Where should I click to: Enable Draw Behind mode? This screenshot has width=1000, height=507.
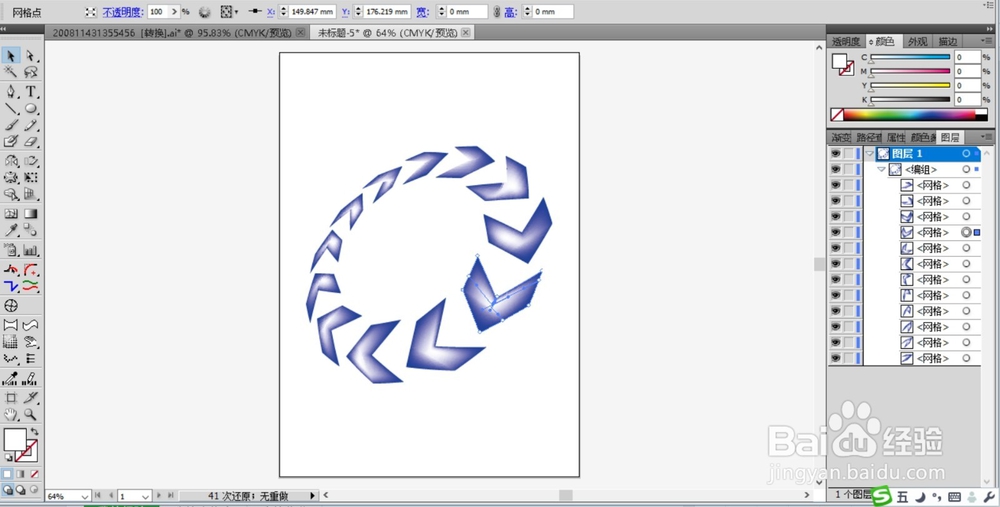[x=20, y=490]
